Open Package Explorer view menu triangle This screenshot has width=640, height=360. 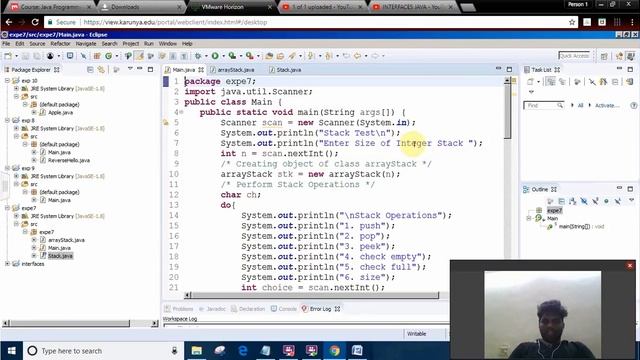pyautogui.click(x=130, y=69)
